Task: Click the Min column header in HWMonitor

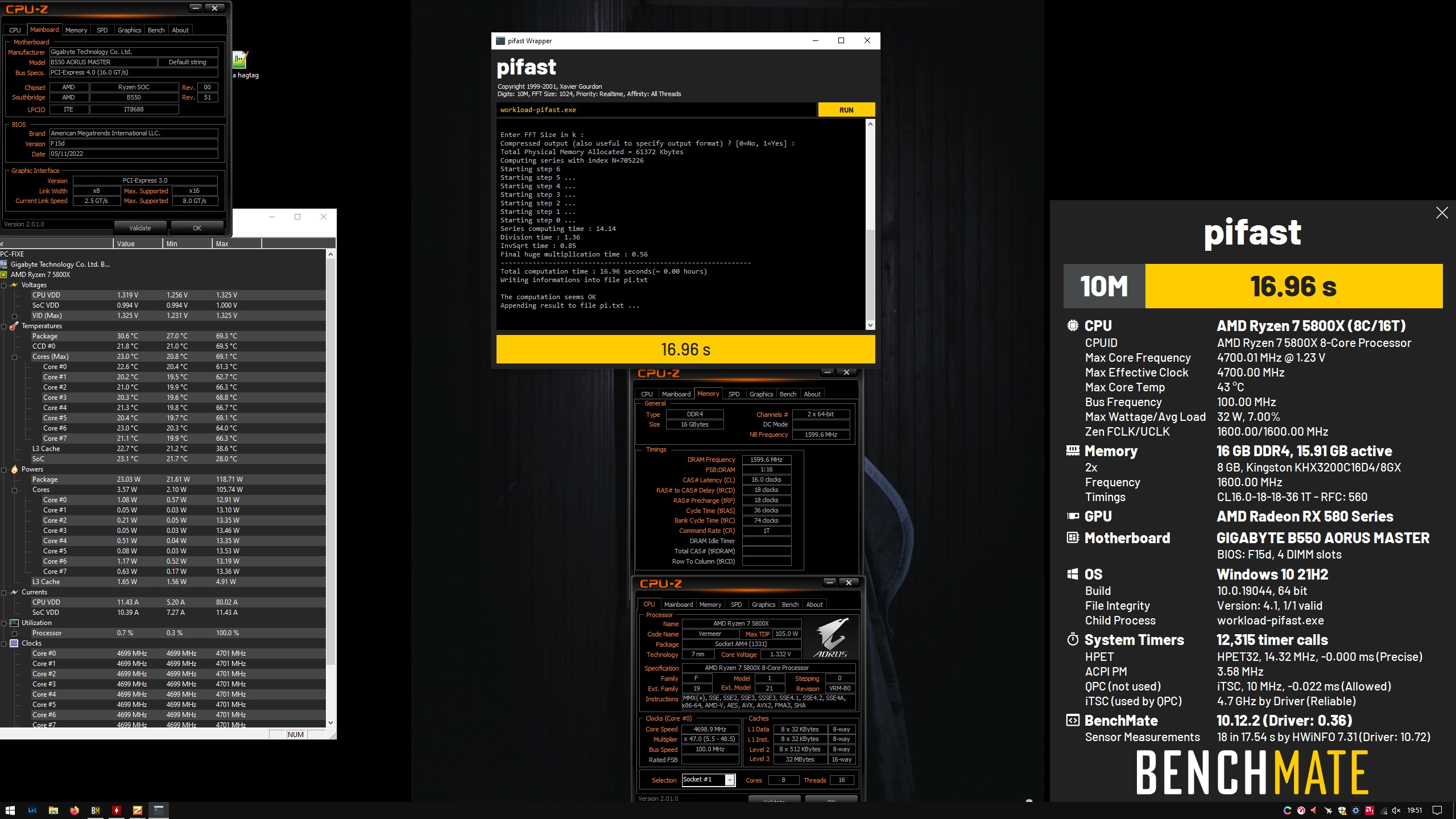Action: pyautogui.click(x=187, y=243)
